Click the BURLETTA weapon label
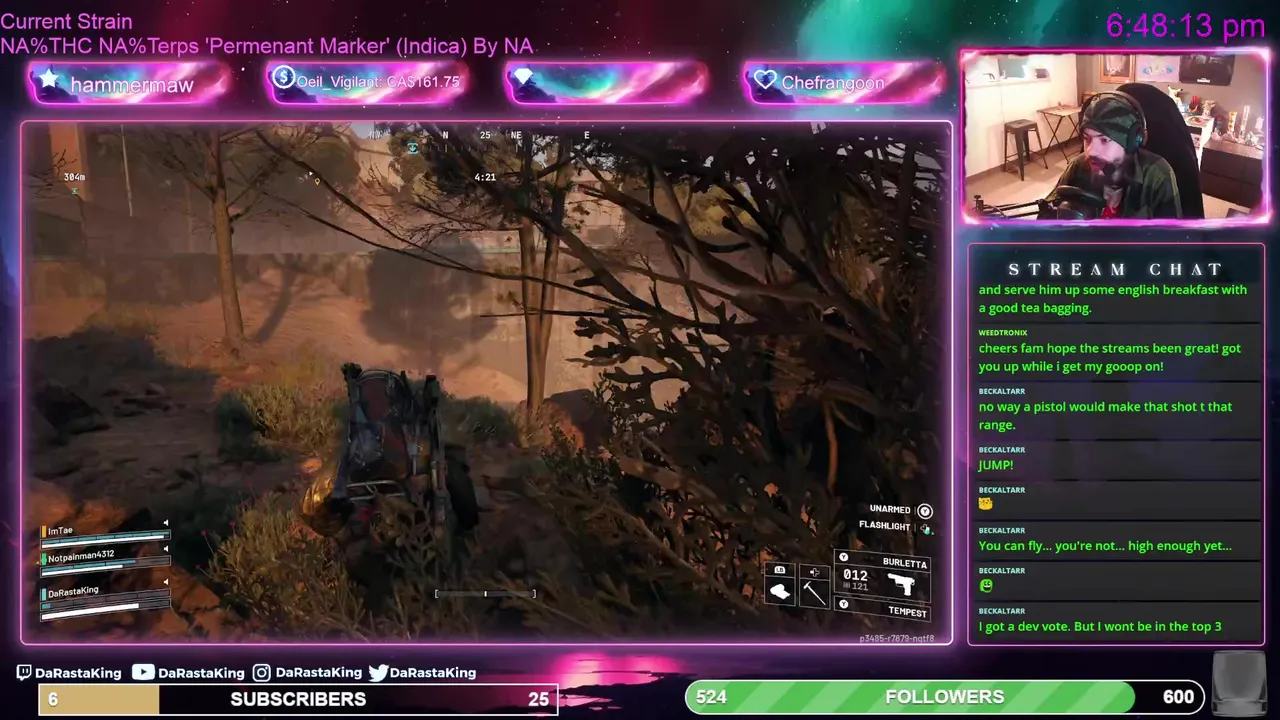This screenshot has width=1280, height=720. point(905,563)
